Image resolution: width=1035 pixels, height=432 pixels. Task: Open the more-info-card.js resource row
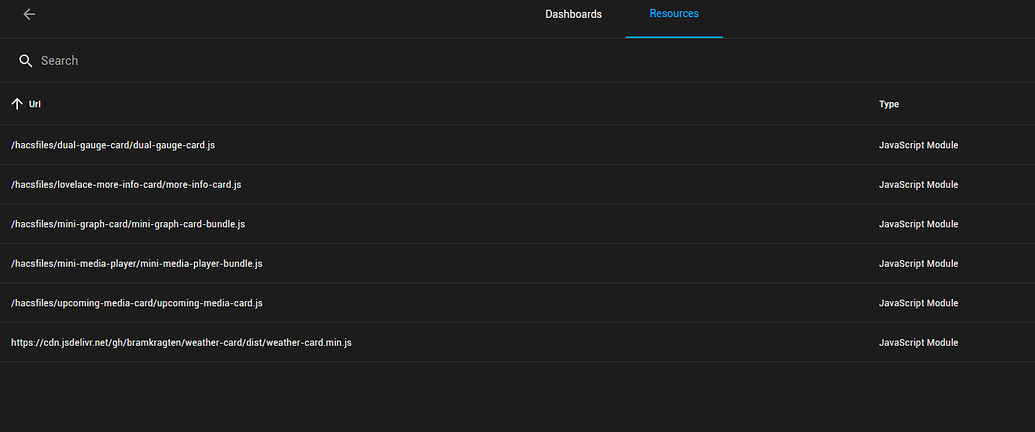(x=126, y=185)
